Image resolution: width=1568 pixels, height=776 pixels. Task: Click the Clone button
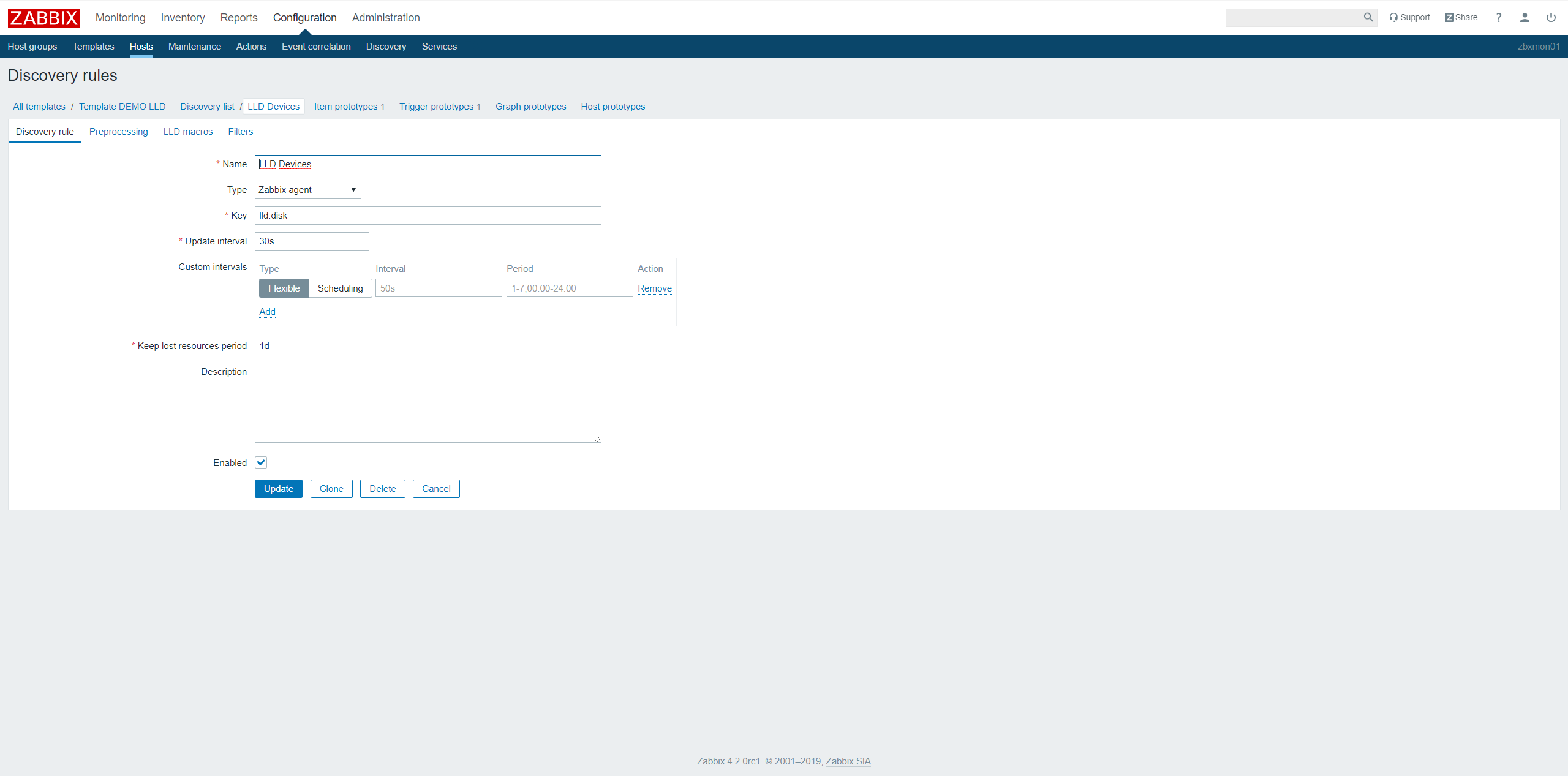(x=331, y=489)
